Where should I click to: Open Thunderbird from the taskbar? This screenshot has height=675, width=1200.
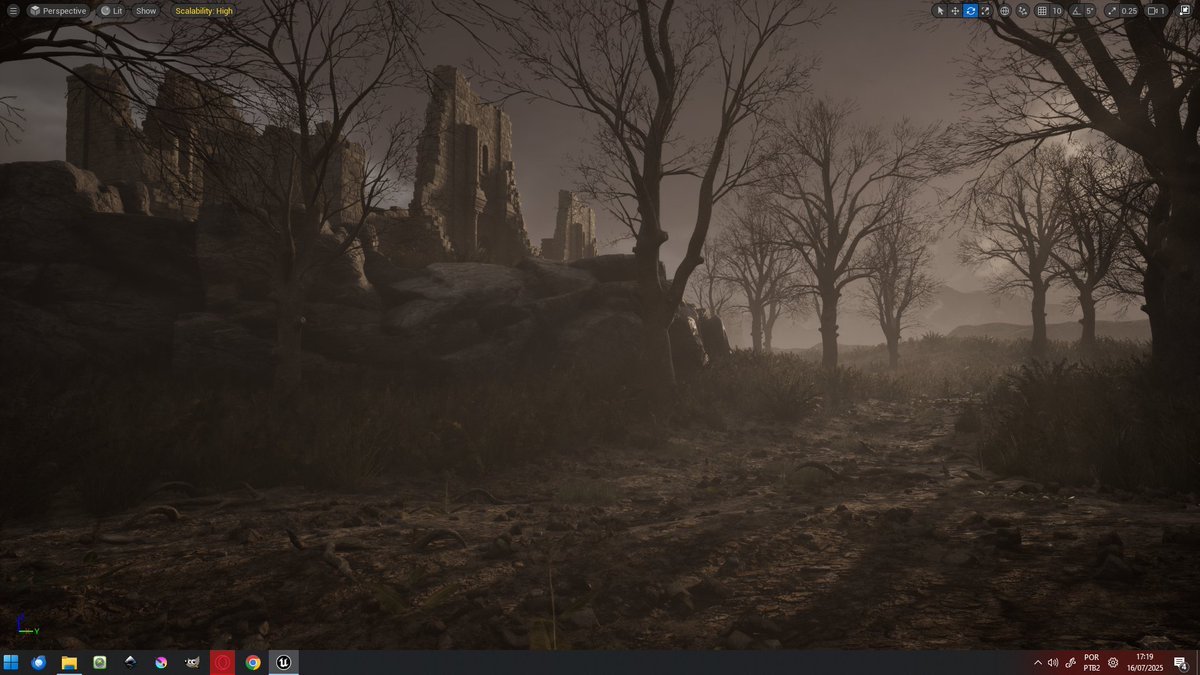pos(39,662)
